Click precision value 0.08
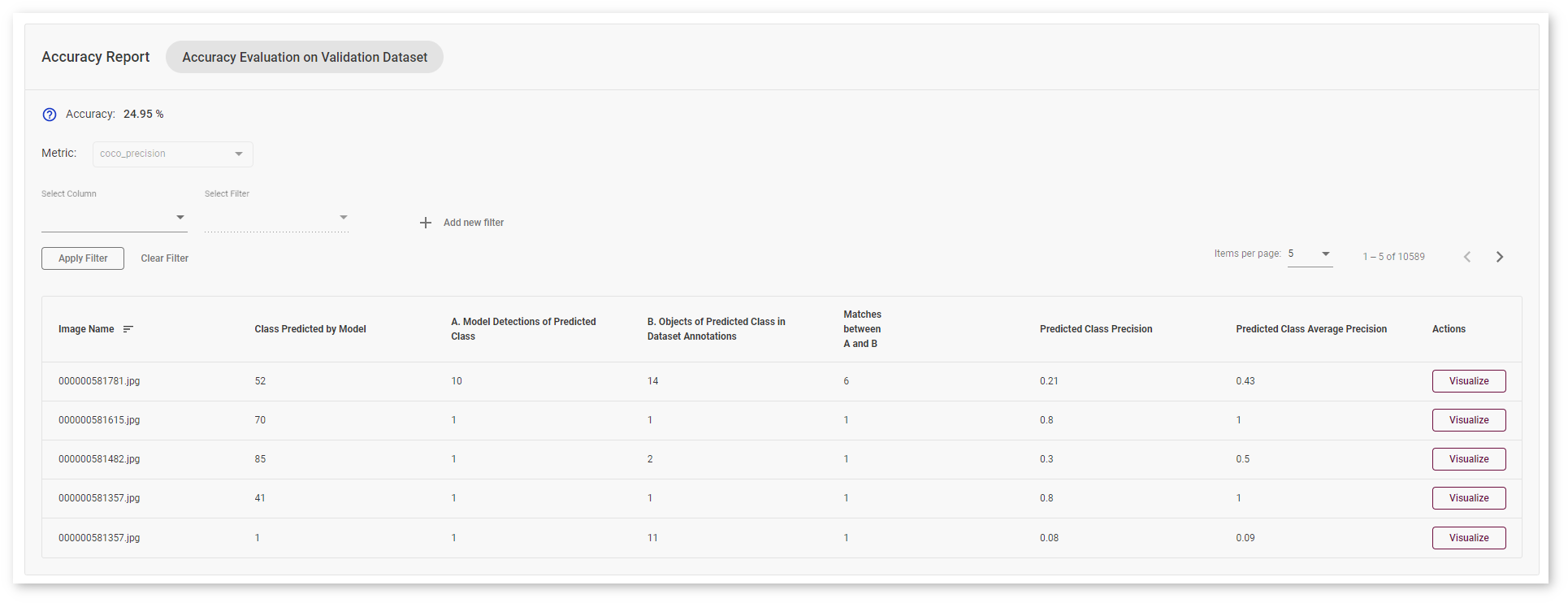This screenshot has height=603, width=1568. [1049, 538]
